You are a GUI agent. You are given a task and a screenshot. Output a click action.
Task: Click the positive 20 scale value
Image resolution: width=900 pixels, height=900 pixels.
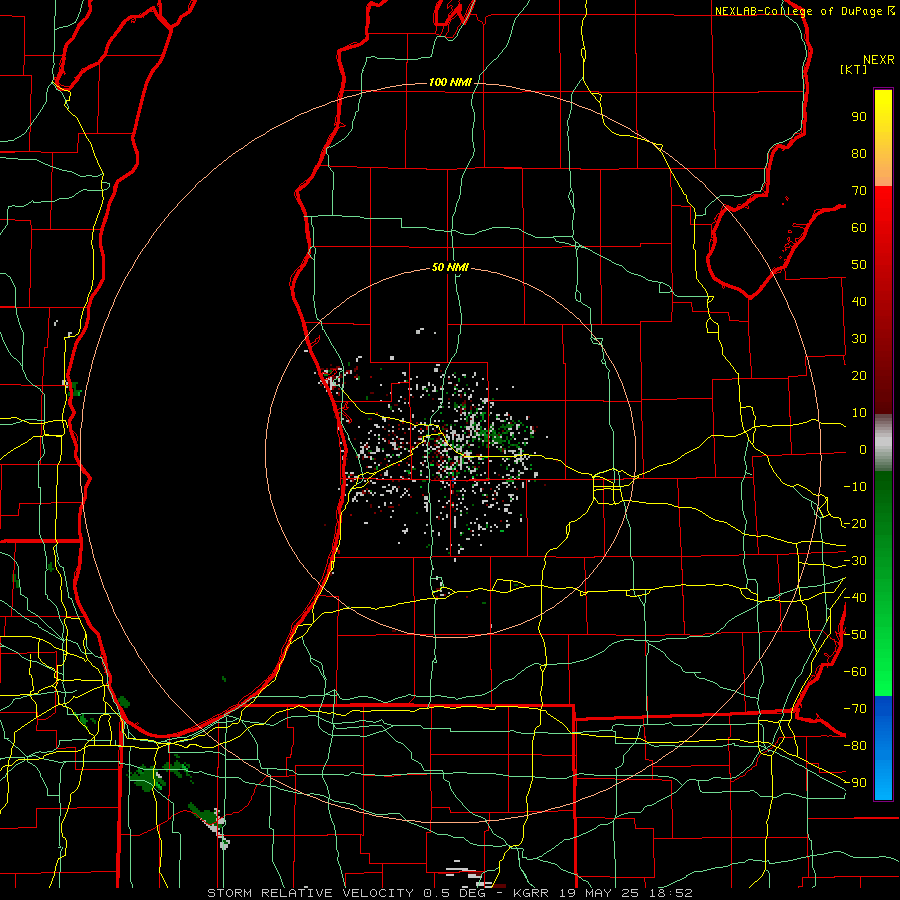click(859, 375)
